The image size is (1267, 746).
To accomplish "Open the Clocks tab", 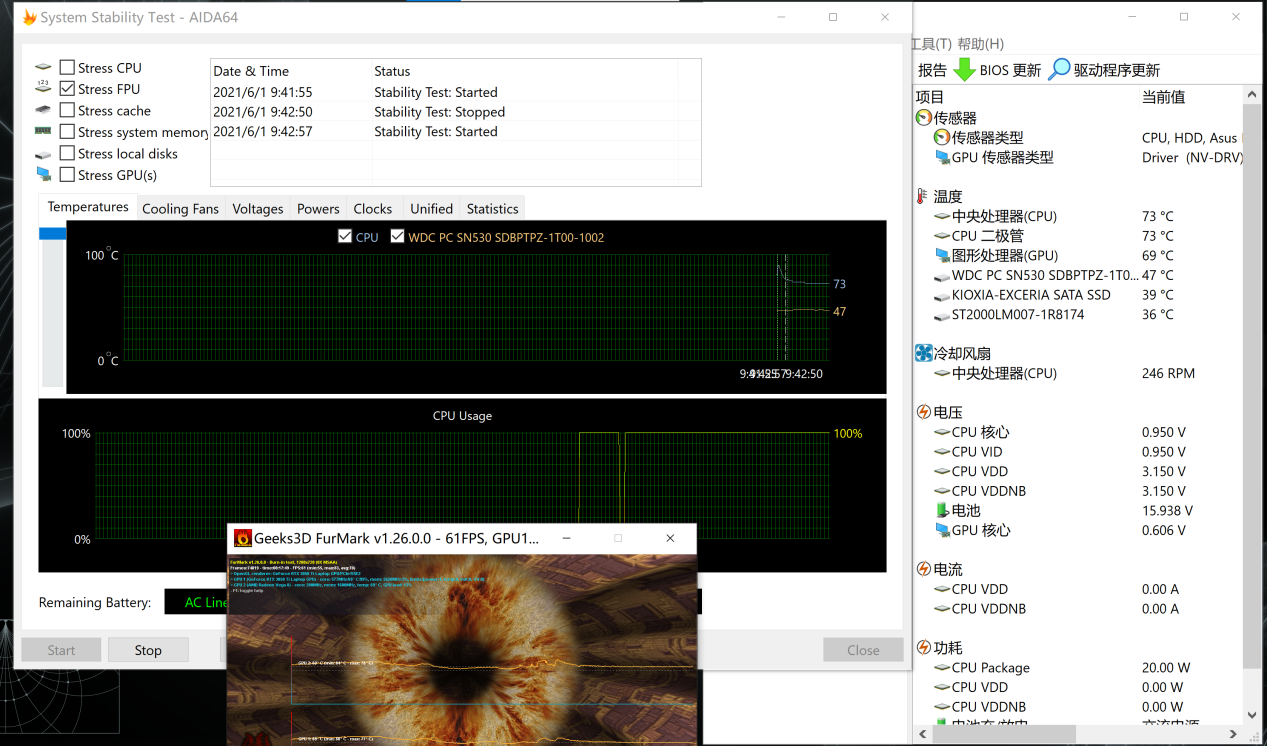I will coord(372,209).
